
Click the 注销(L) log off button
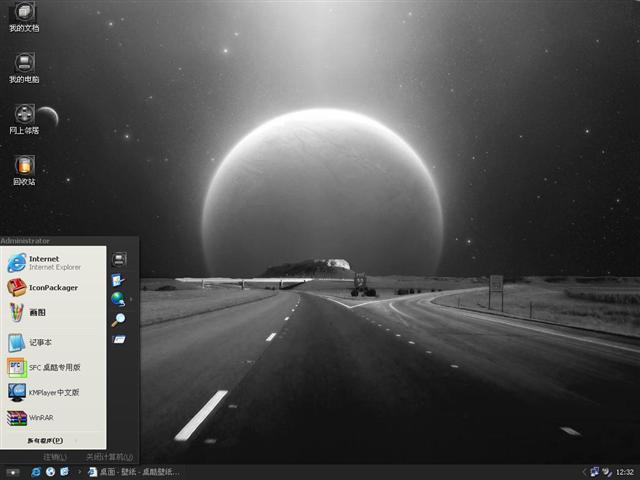55,457
